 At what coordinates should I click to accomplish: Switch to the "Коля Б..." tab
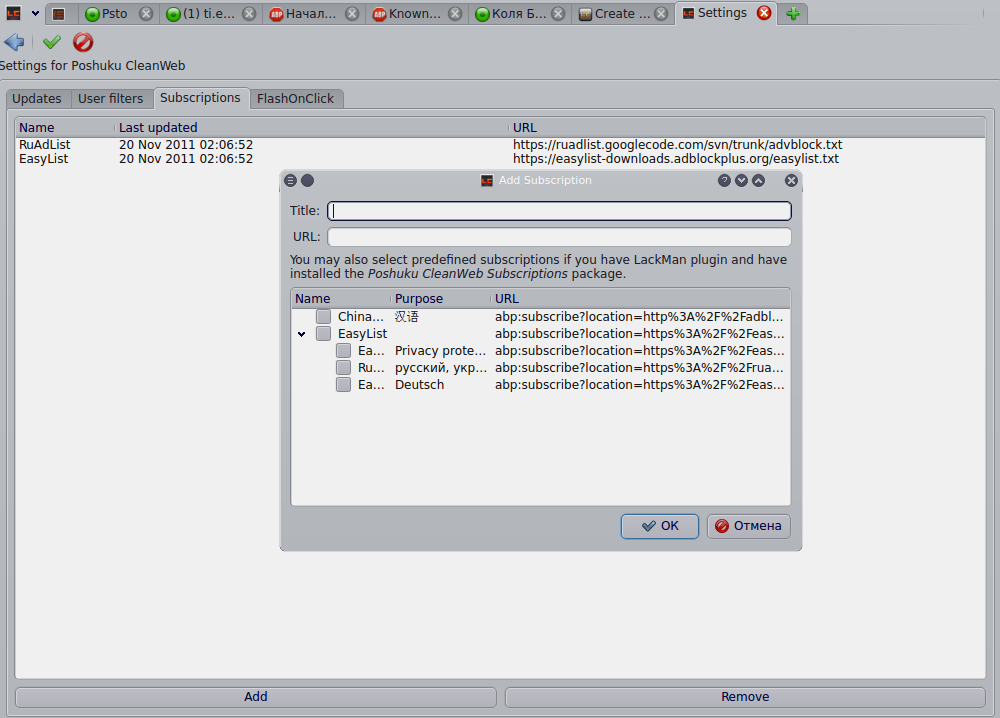point(511,13)
